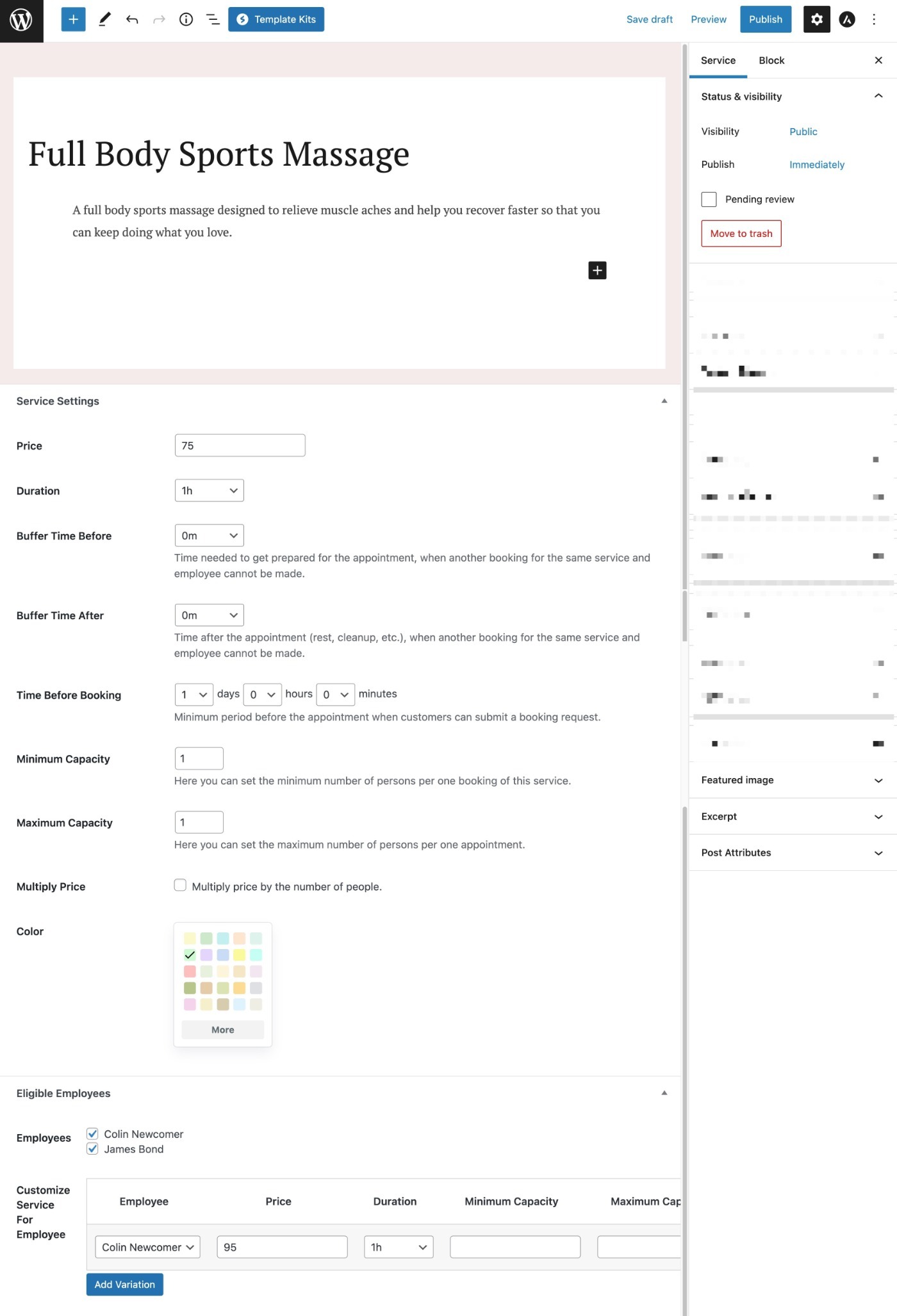897x1316 pixels.
Task: Choose the light purple color swatch
Action: (x=206, y=955)
